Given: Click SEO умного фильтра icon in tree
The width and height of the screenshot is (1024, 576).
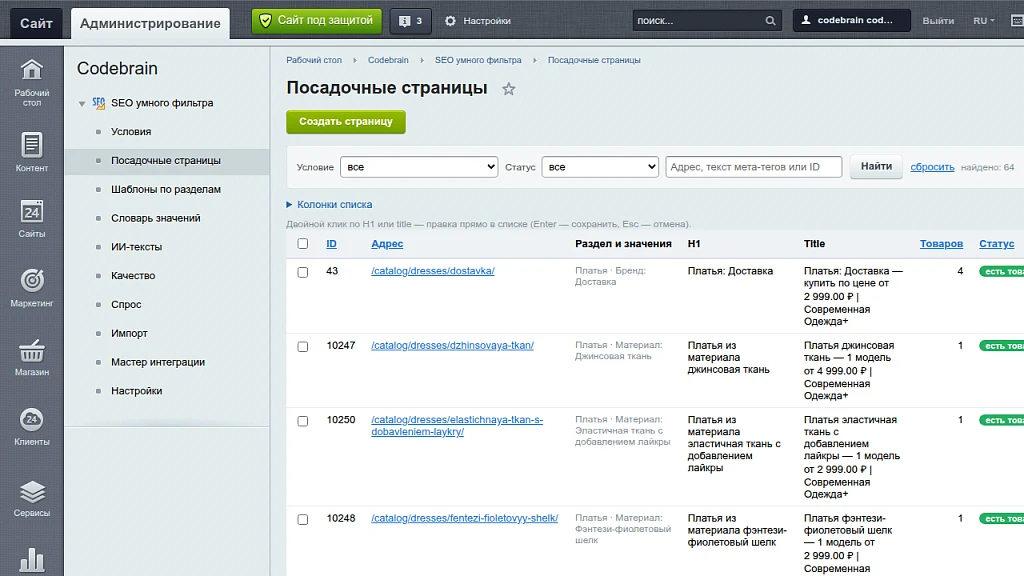Looking at the screenshot, I should pyautogui.click(x=99, y=103).
